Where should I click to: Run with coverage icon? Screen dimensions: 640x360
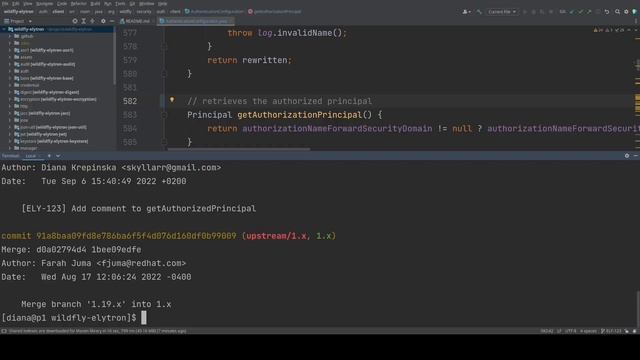[542, 12]
